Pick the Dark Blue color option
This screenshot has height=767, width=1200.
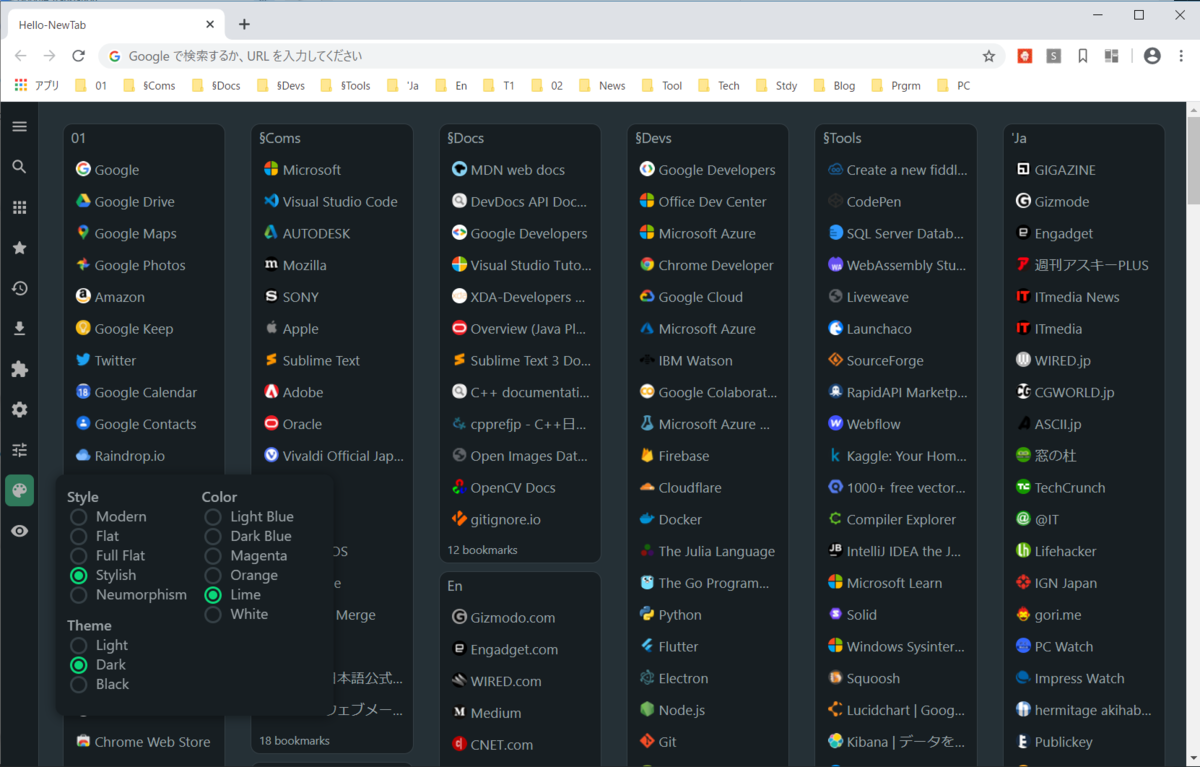pyautogui.click(x=248, y=536)
